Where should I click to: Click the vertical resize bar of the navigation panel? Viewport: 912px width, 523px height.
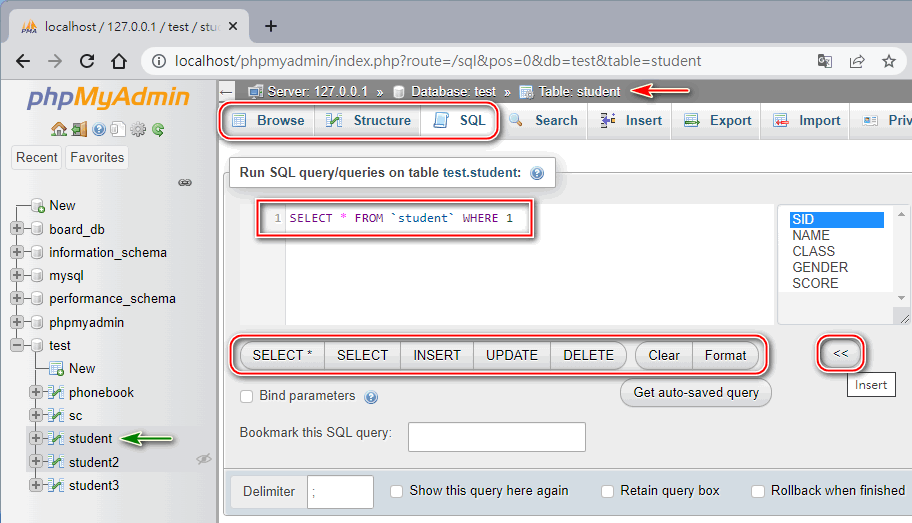[x=217, y=300]
